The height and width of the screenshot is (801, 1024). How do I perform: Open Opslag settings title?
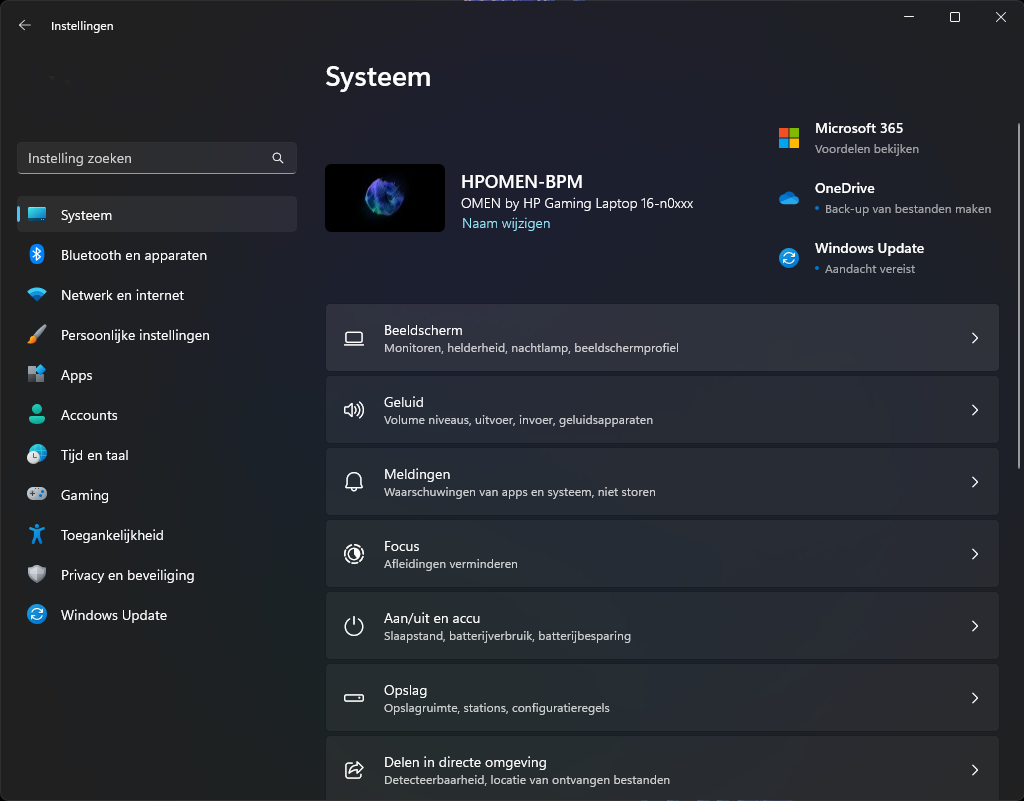click(406, 690)
